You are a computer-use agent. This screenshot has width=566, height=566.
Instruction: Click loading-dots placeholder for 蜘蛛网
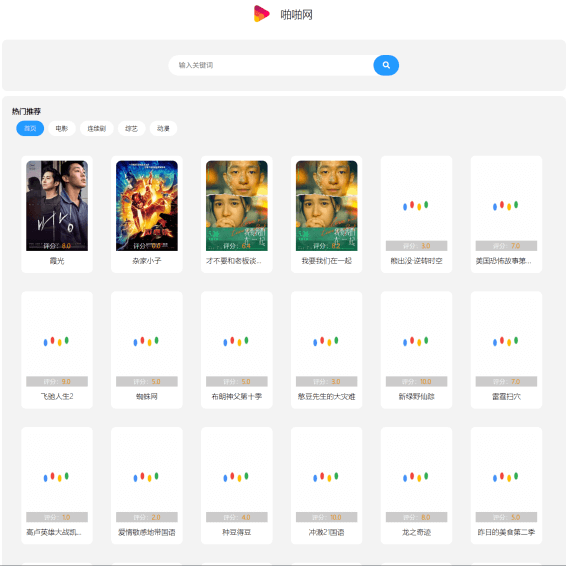coord(146,341)
